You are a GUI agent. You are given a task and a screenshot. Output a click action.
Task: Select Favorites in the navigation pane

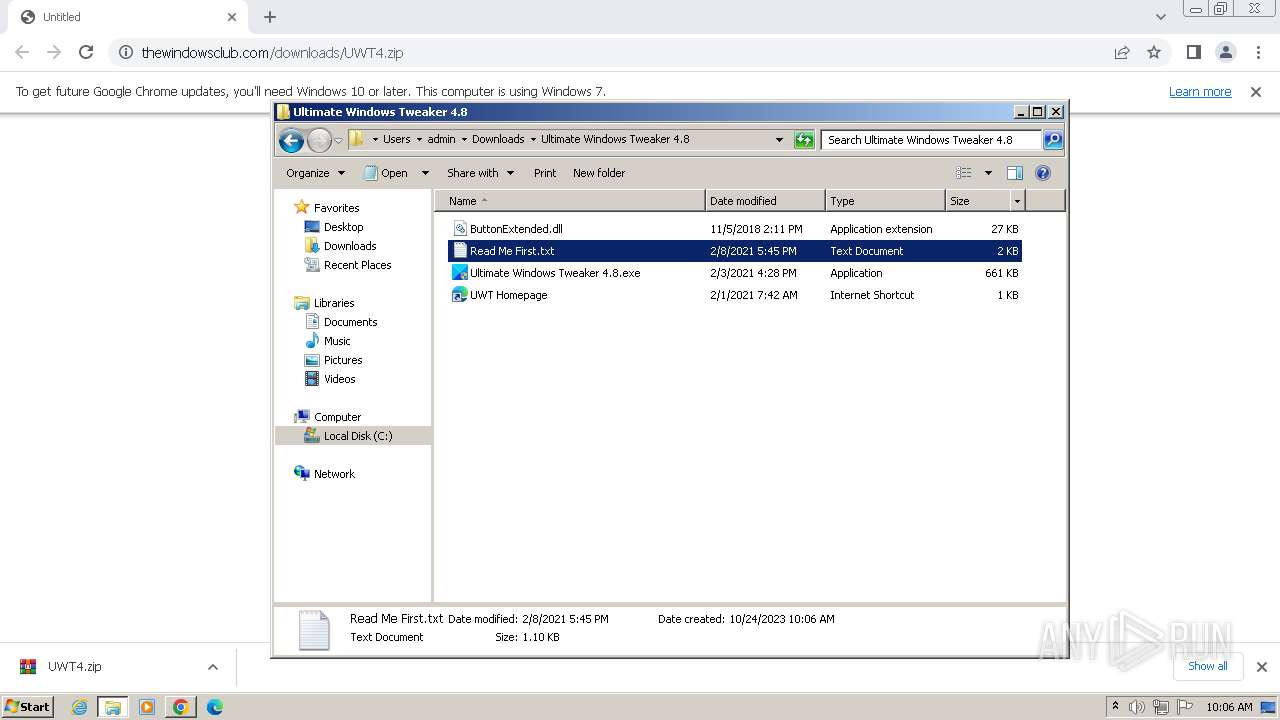tap(336, 208)
